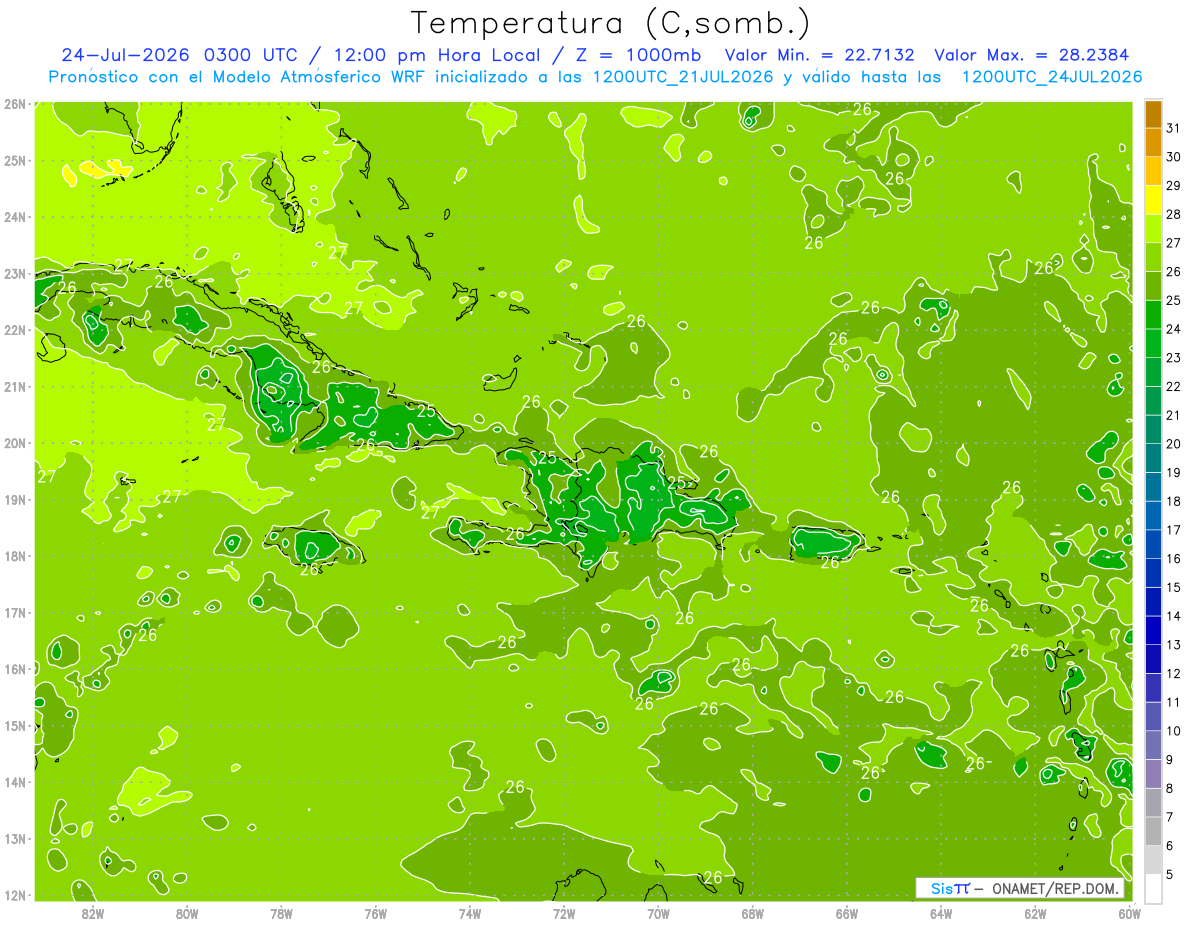Click color scale label '5'

coord(1170,875)
